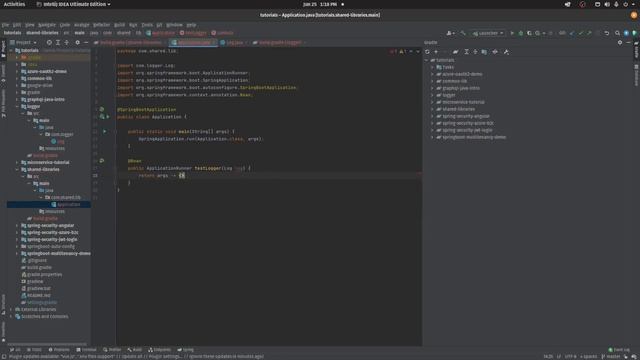Image resolution: width=640 pixels, height=360 pixels.
Task: Click bean gutter icon next to @Bean
Action: 102,161
